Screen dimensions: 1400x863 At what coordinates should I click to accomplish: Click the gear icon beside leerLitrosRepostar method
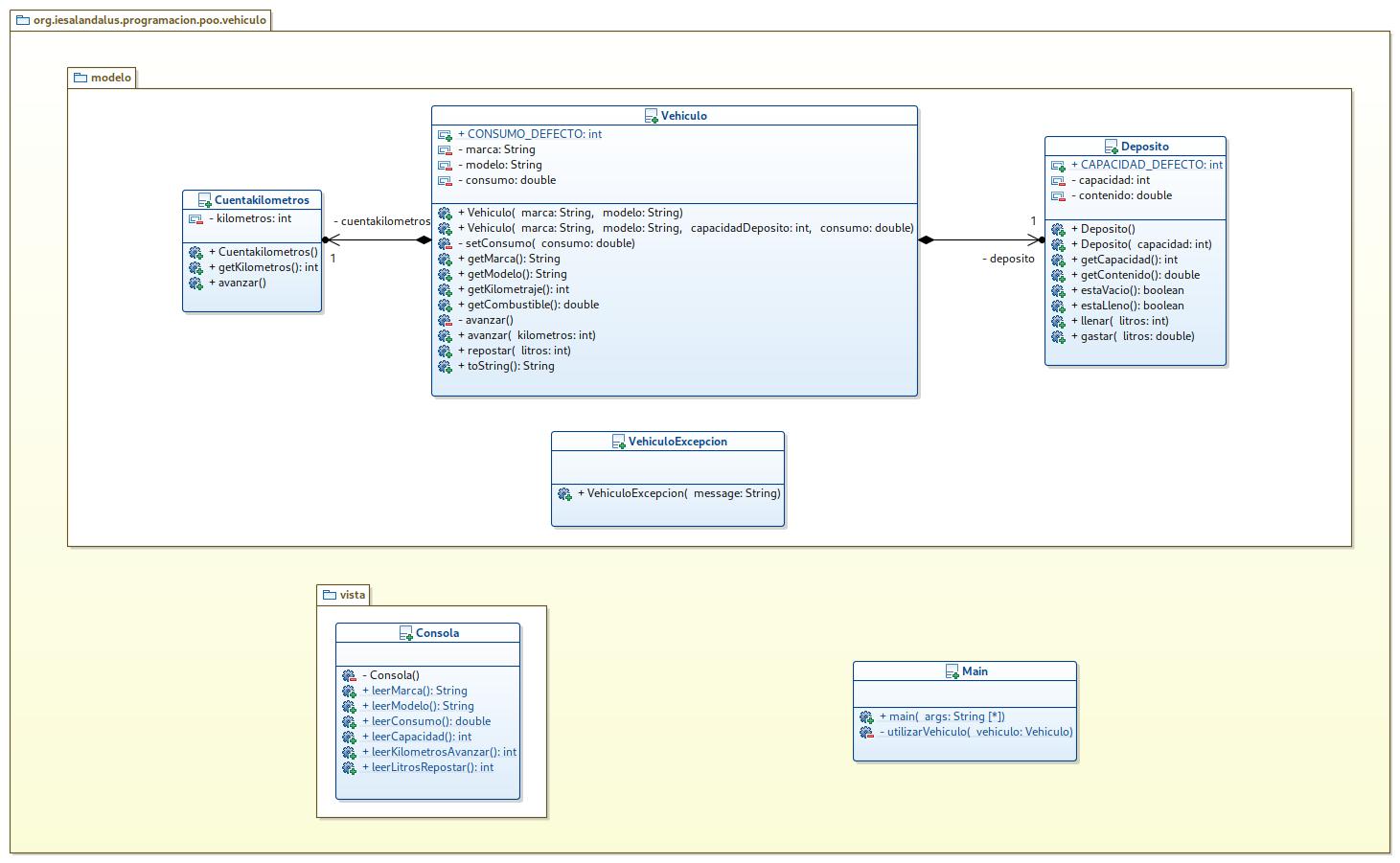pos(349,768)
